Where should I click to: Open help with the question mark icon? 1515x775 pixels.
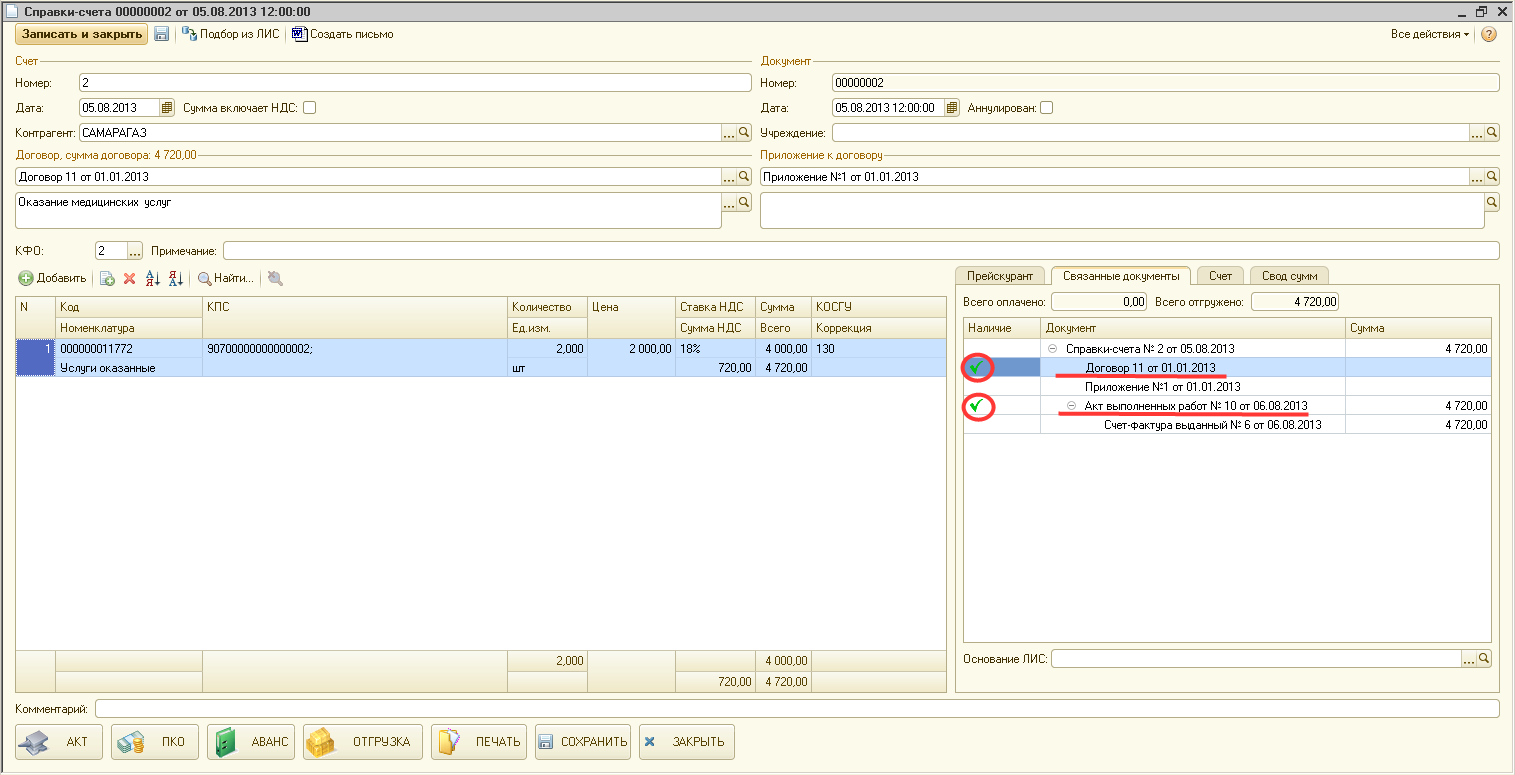pos(1489,34)
